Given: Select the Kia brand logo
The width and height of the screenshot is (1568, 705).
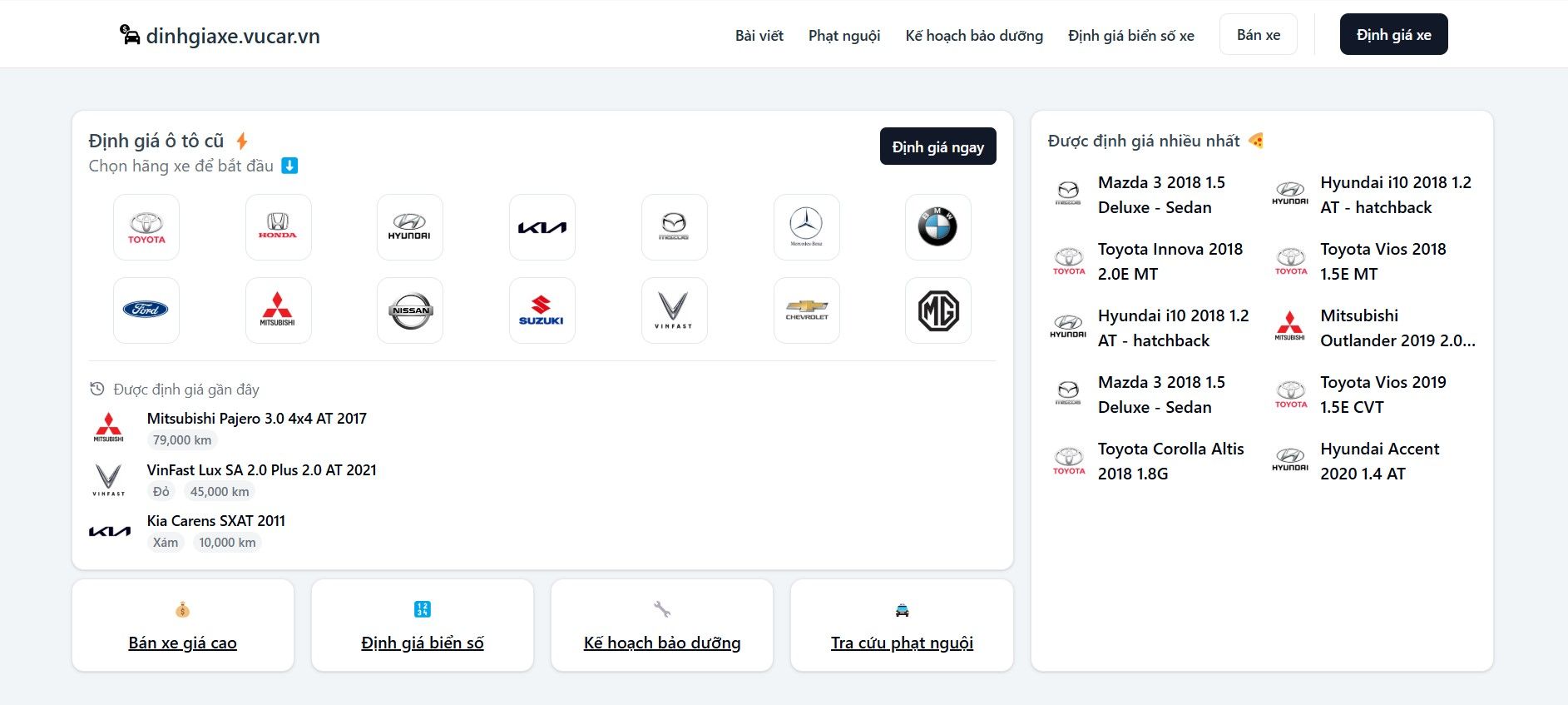Looking at the screenshot, I should click(542, 227).
